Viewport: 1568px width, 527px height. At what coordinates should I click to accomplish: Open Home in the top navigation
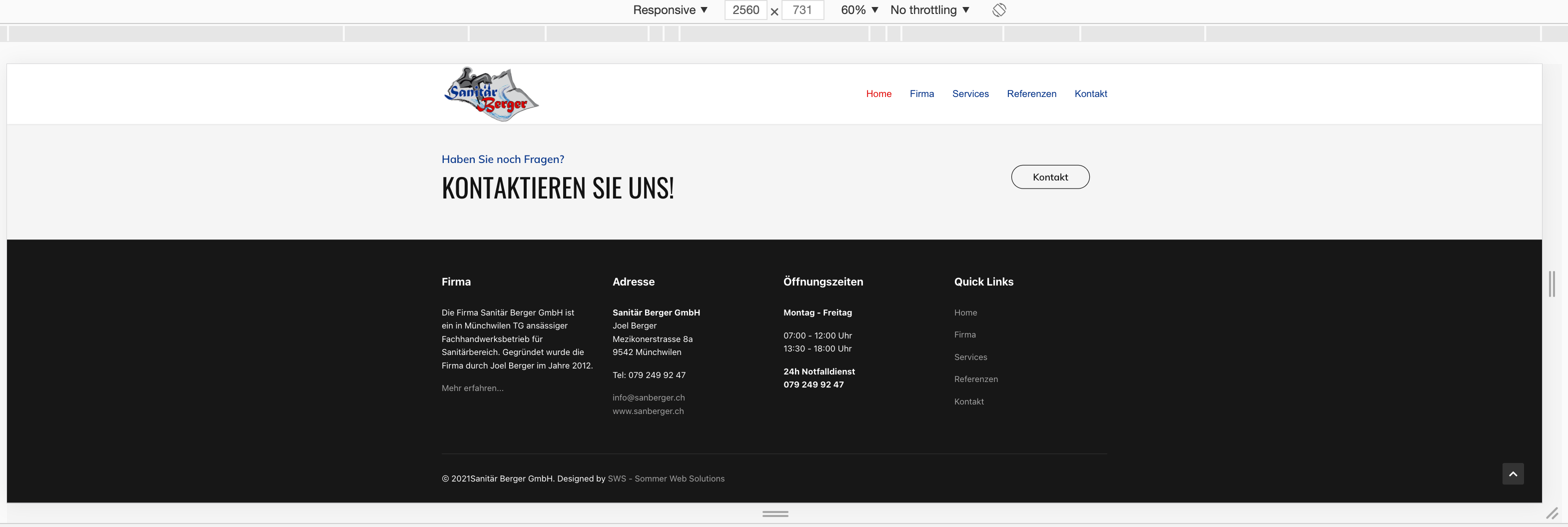coord(878,94)
